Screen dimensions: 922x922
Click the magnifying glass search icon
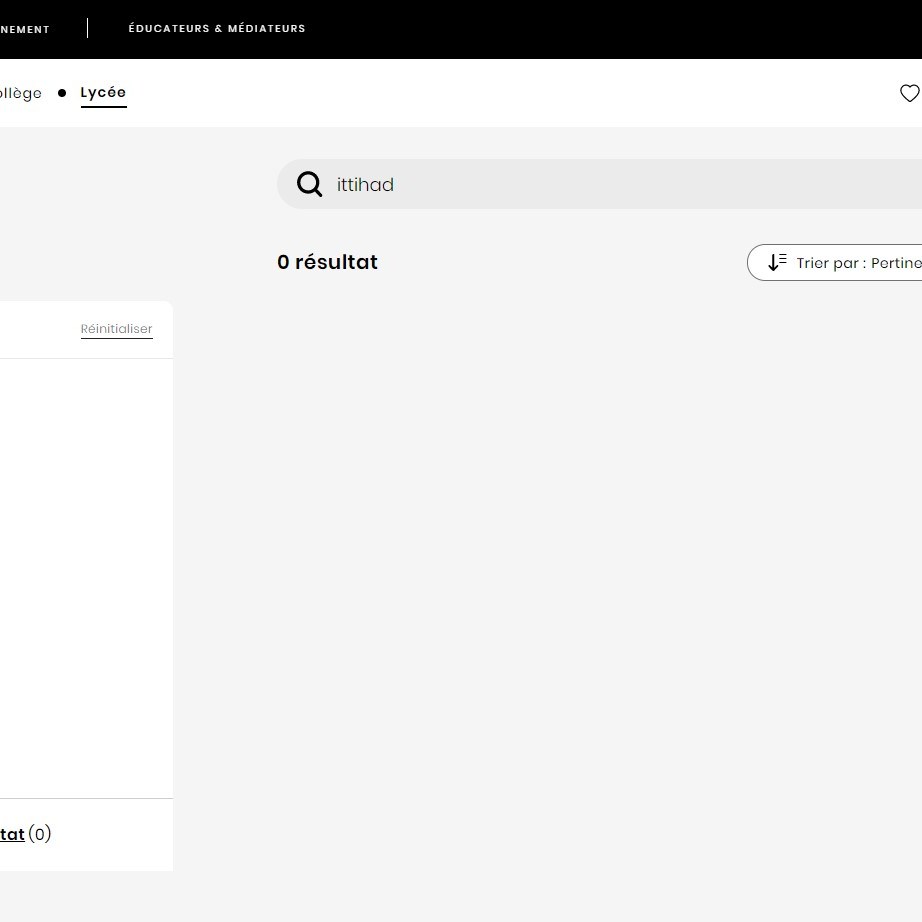pos(309,184)
